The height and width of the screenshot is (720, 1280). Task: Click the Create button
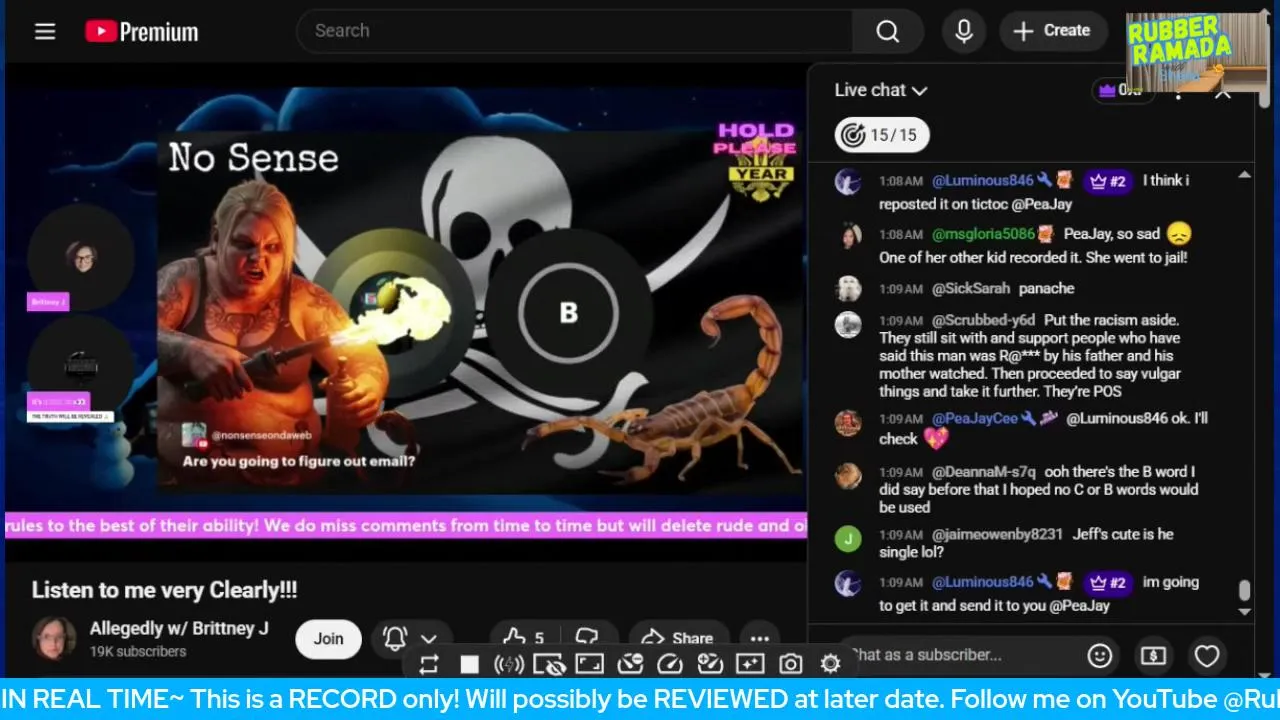1052,31
